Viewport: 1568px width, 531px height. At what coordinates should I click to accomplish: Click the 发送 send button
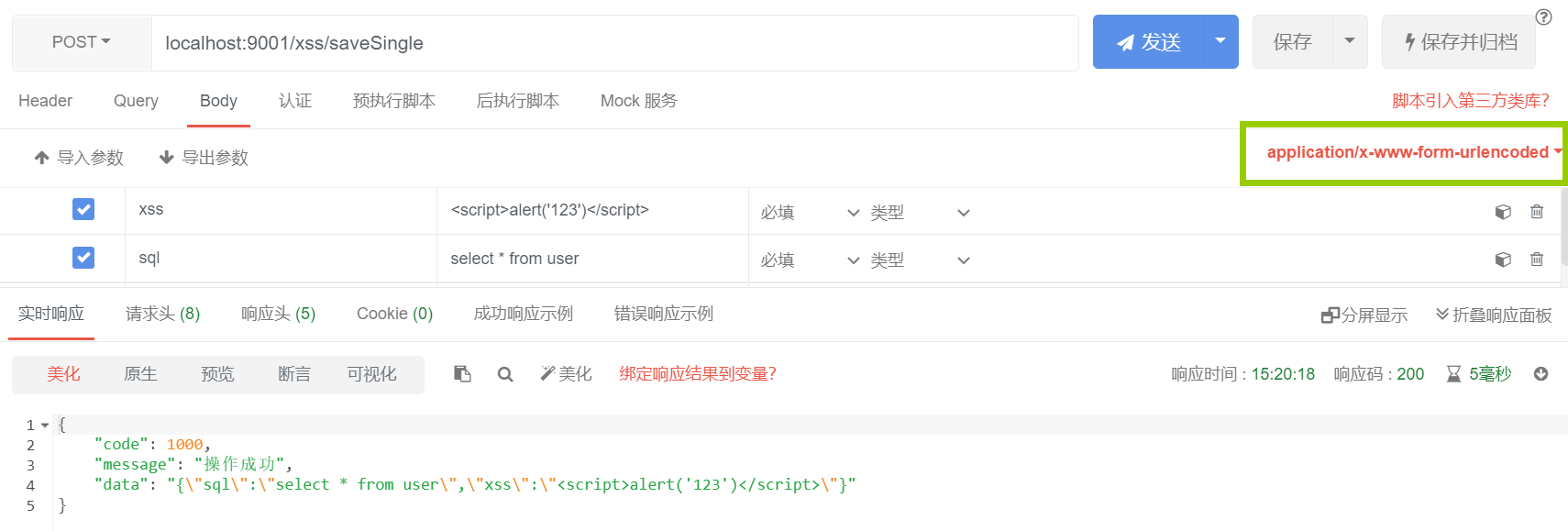[1148, 41]
